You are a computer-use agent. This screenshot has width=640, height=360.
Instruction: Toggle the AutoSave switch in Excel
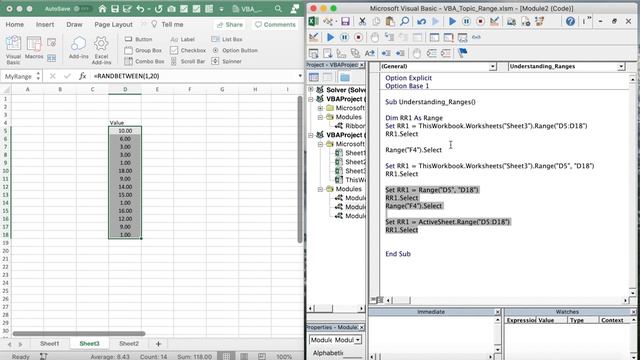tap(82, 9)
